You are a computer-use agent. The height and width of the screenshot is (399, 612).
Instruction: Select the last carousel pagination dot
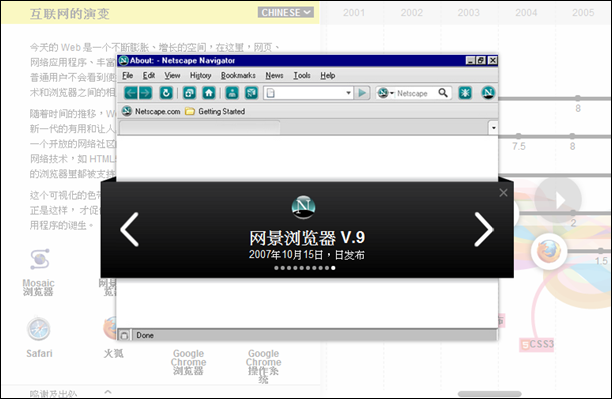(x=333, y=268)
